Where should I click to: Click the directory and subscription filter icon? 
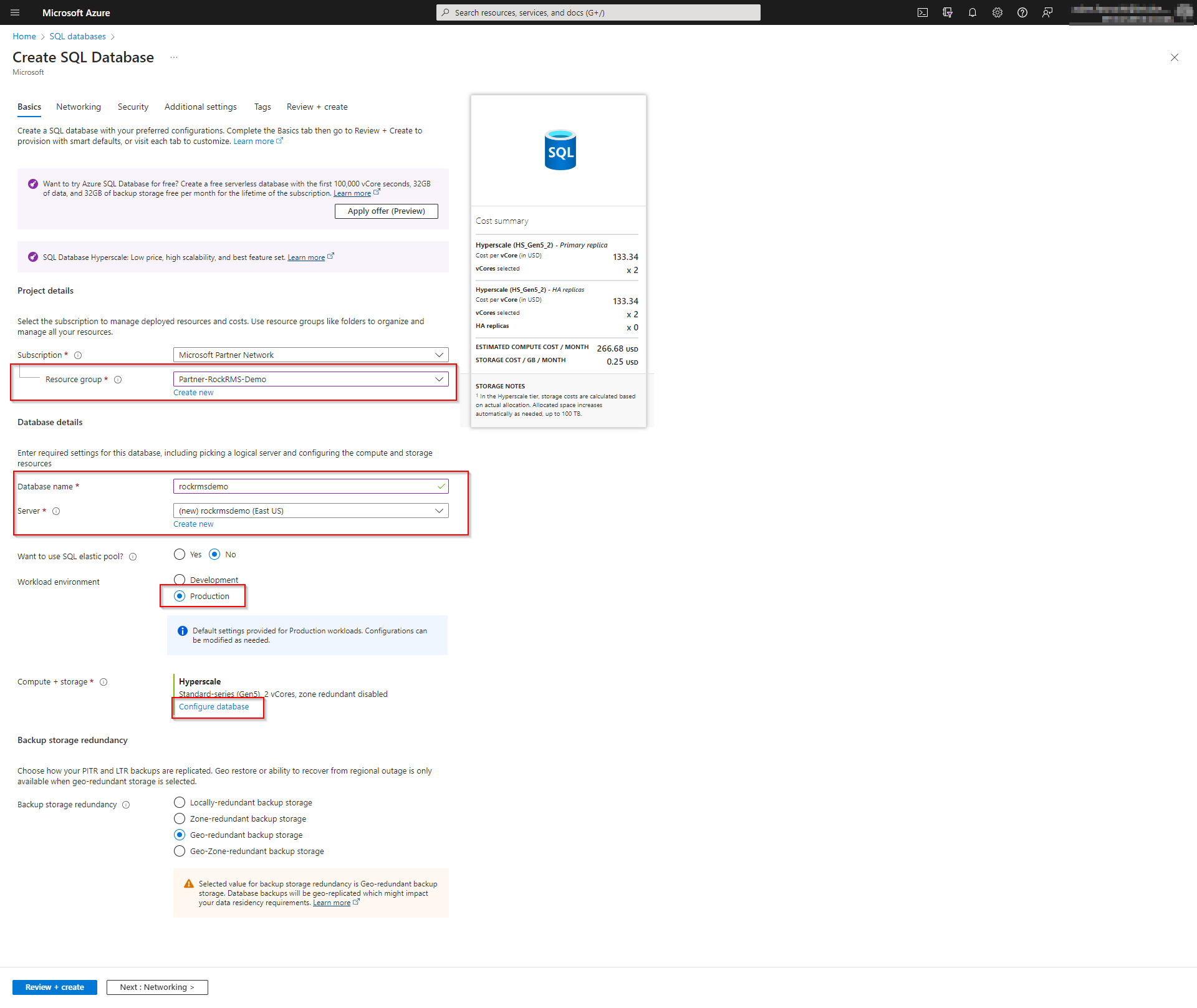[948, 12]
